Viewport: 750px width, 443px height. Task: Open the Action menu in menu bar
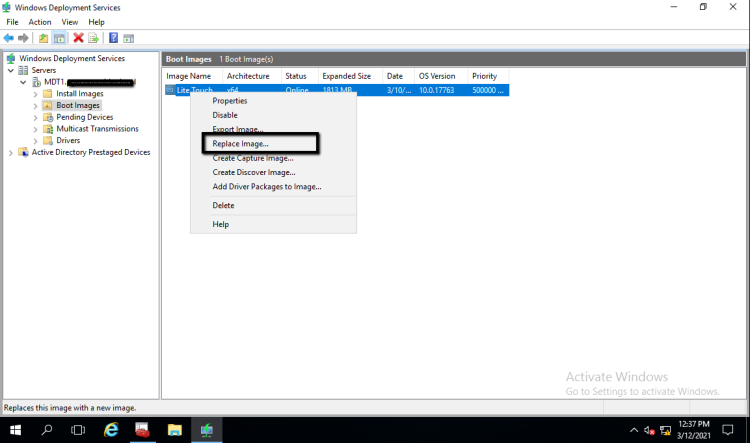pos(40,22)
